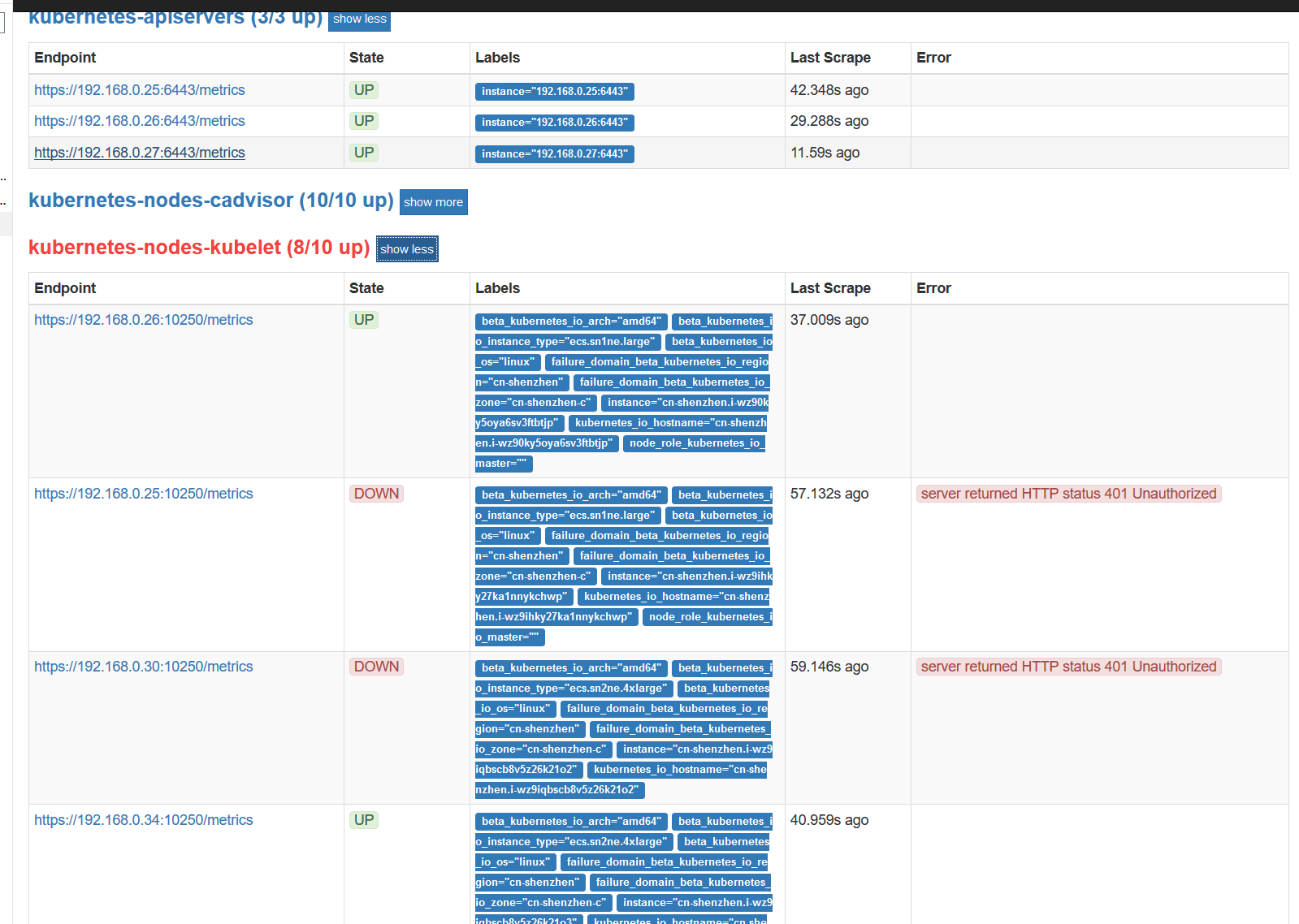Open endpoint https://192.168.0.25:10250/metrics
1299x924 pixels.
coord(144,494)
